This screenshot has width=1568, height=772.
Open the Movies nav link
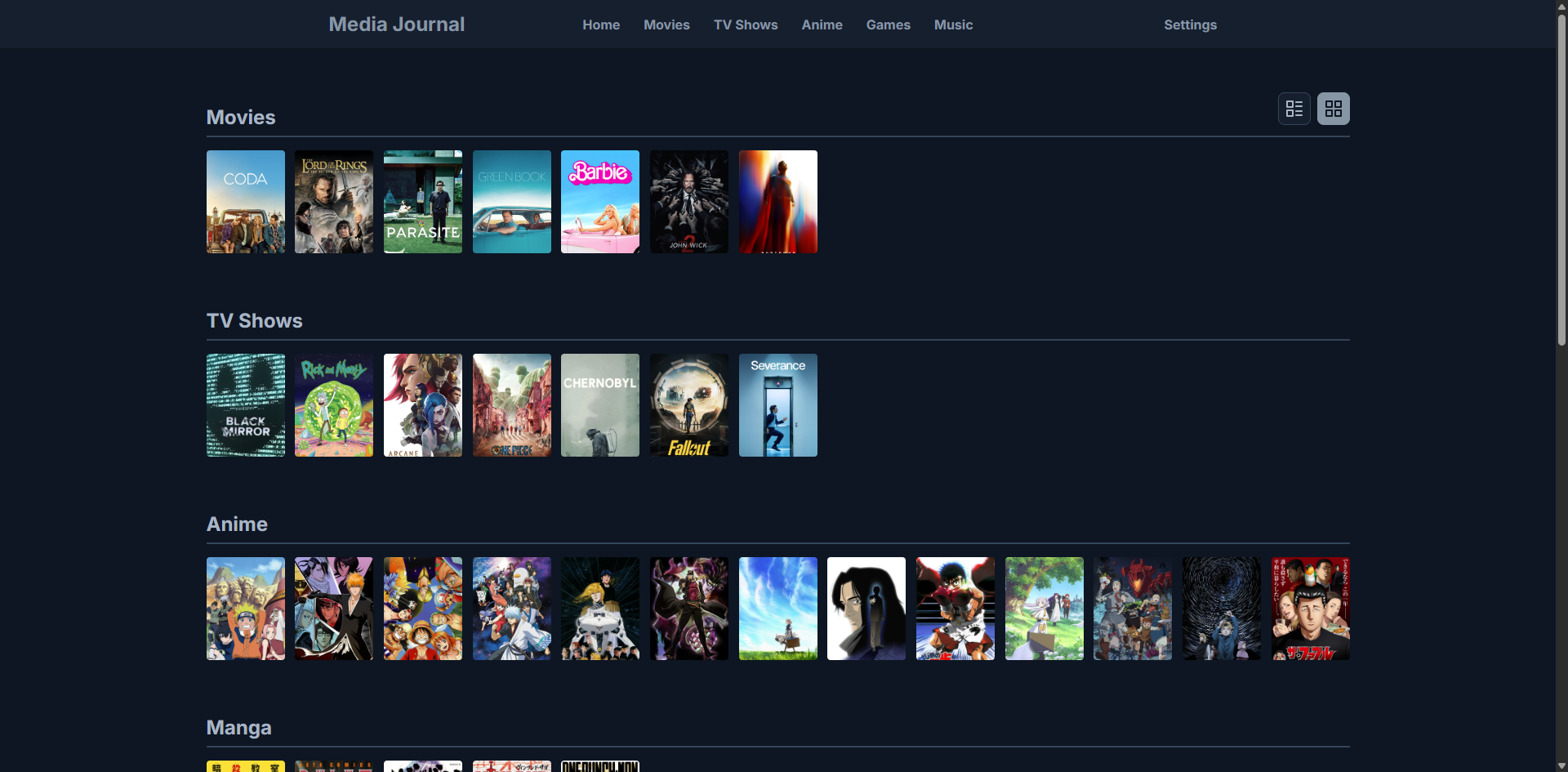[x=666, y=25]
